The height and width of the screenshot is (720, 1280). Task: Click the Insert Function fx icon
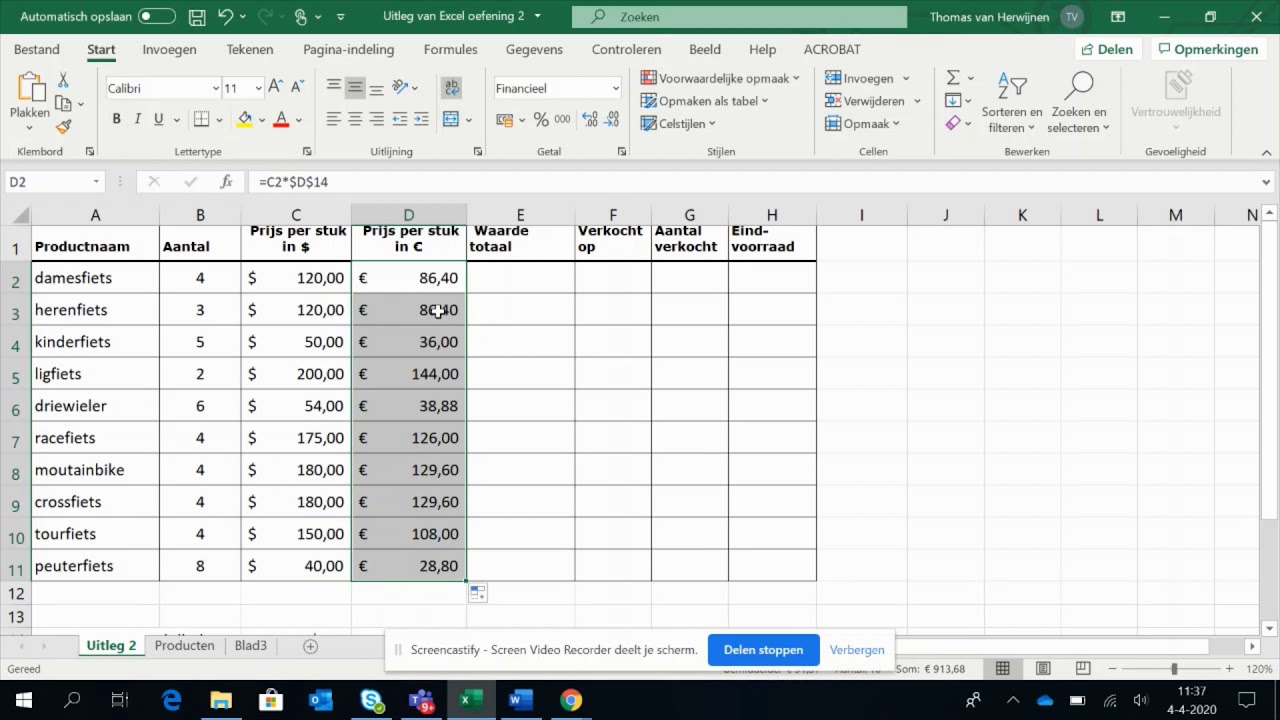[227, 182]
